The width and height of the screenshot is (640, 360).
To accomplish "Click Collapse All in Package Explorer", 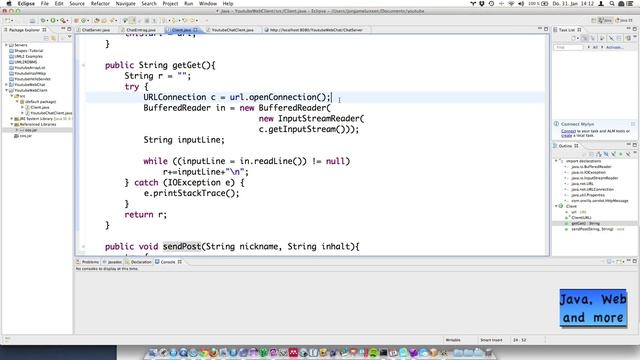I will (x=46, y=38).
